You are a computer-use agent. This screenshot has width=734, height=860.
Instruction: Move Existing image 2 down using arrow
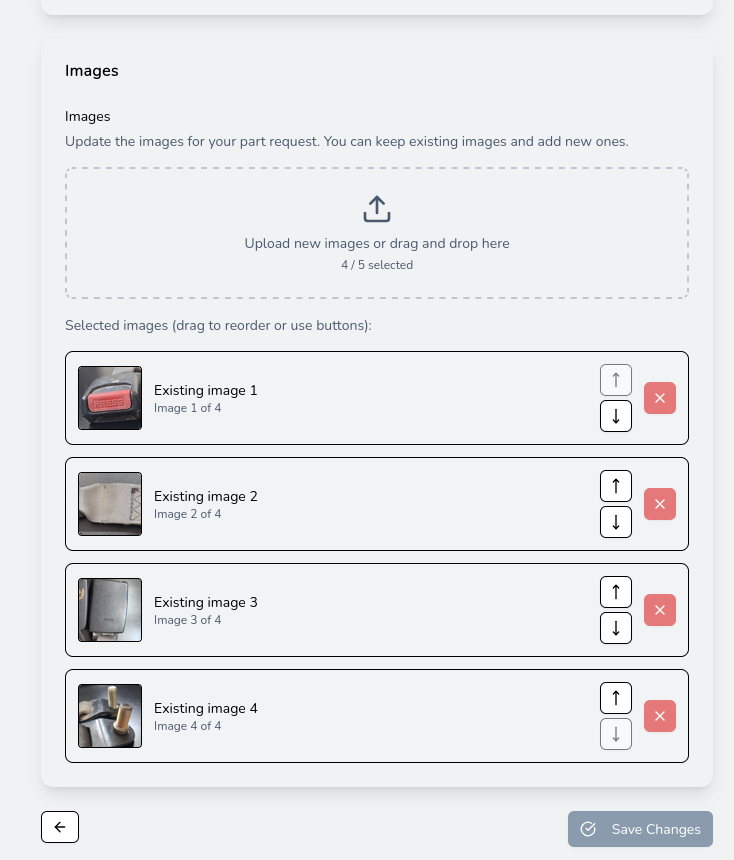(x=616, y=522)
